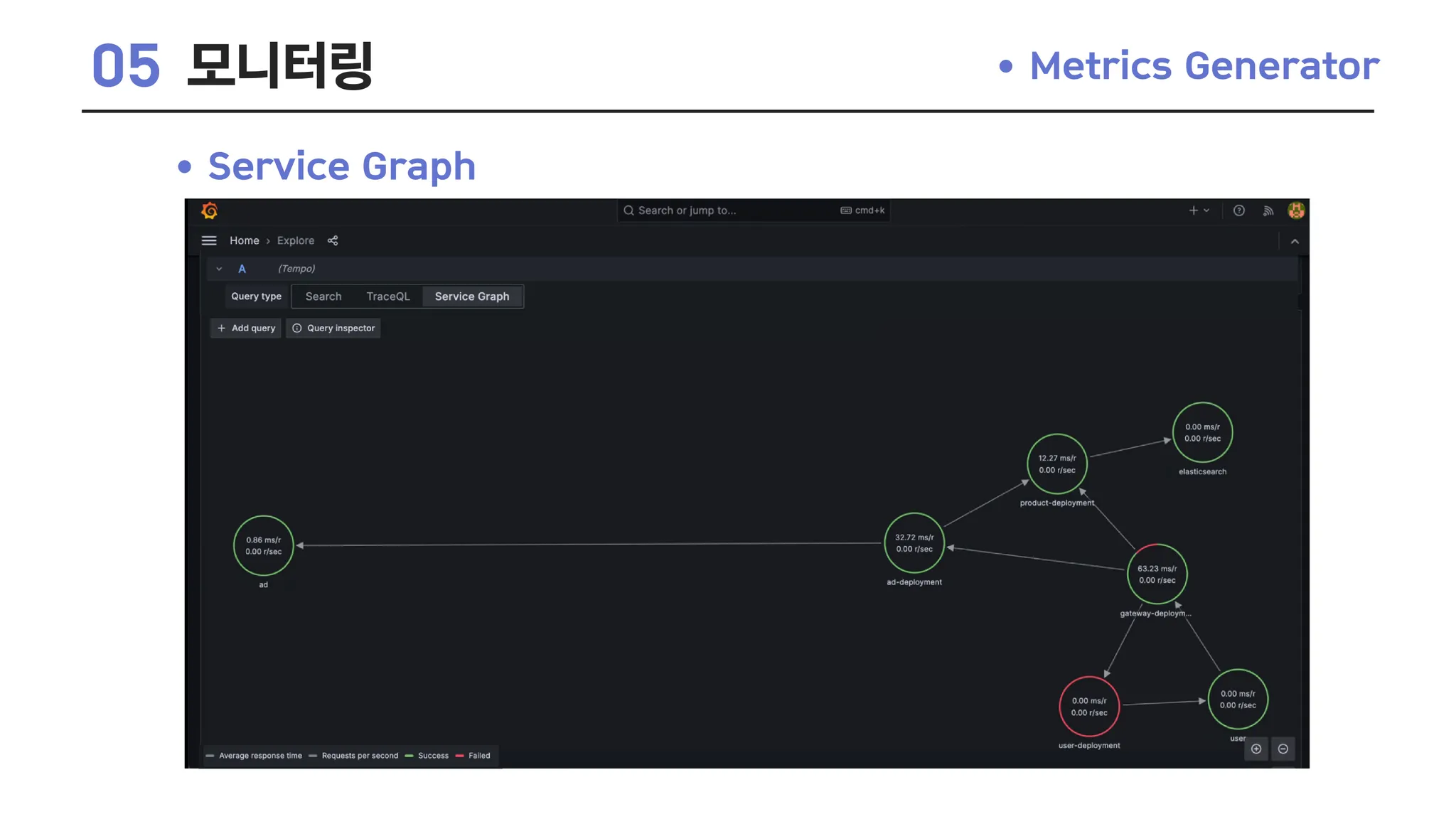Click the user service node

pyautogui.click(x=1238, y=699)
